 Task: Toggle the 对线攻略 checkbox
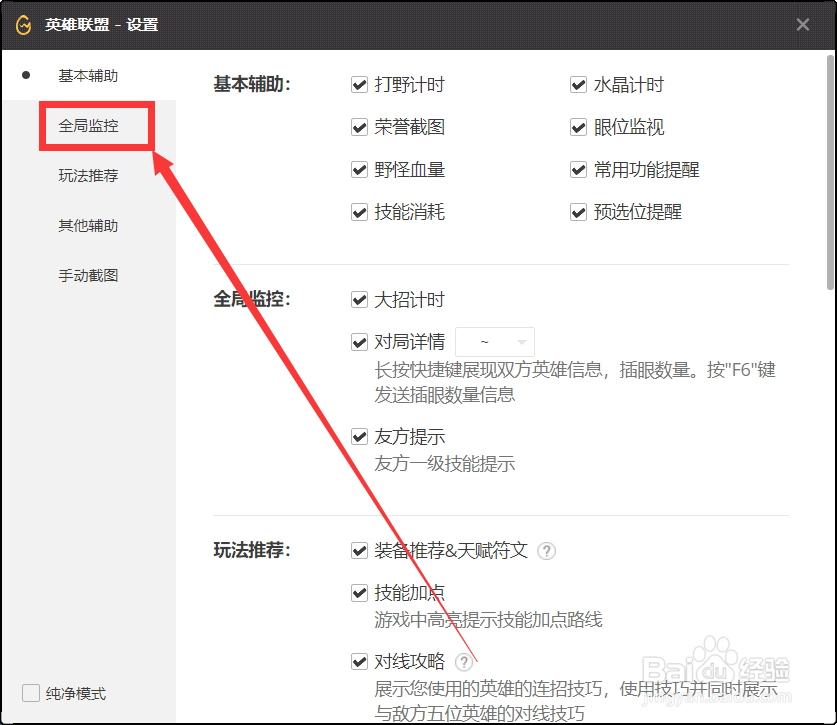(x=359, y=662)
